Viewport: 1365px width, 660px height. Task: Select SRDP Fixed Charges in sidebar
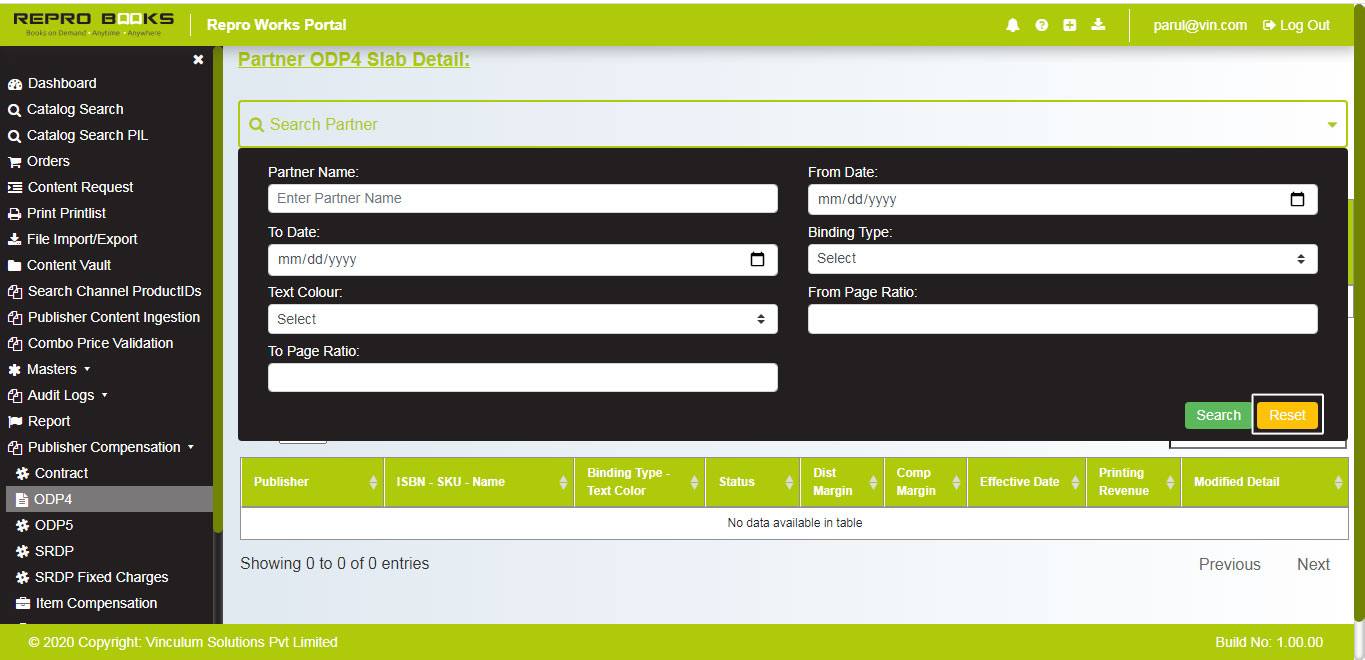click(x=101, y=577)
